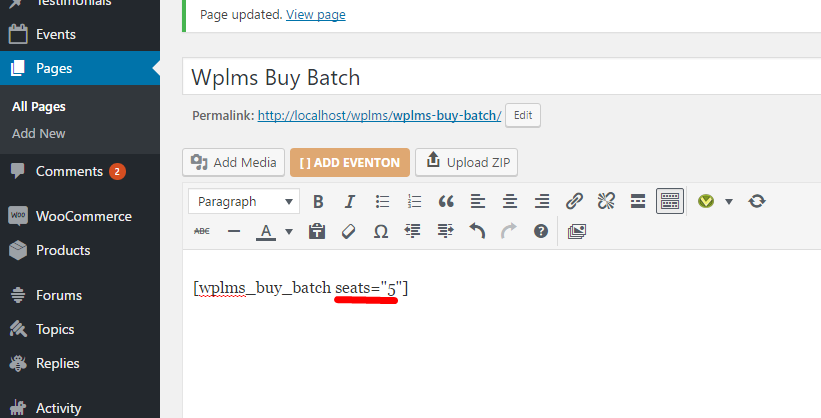Decrease paragraph indent
Image resolution: width=821 pixels, height=418 pixels.
[x=413, y=231]
